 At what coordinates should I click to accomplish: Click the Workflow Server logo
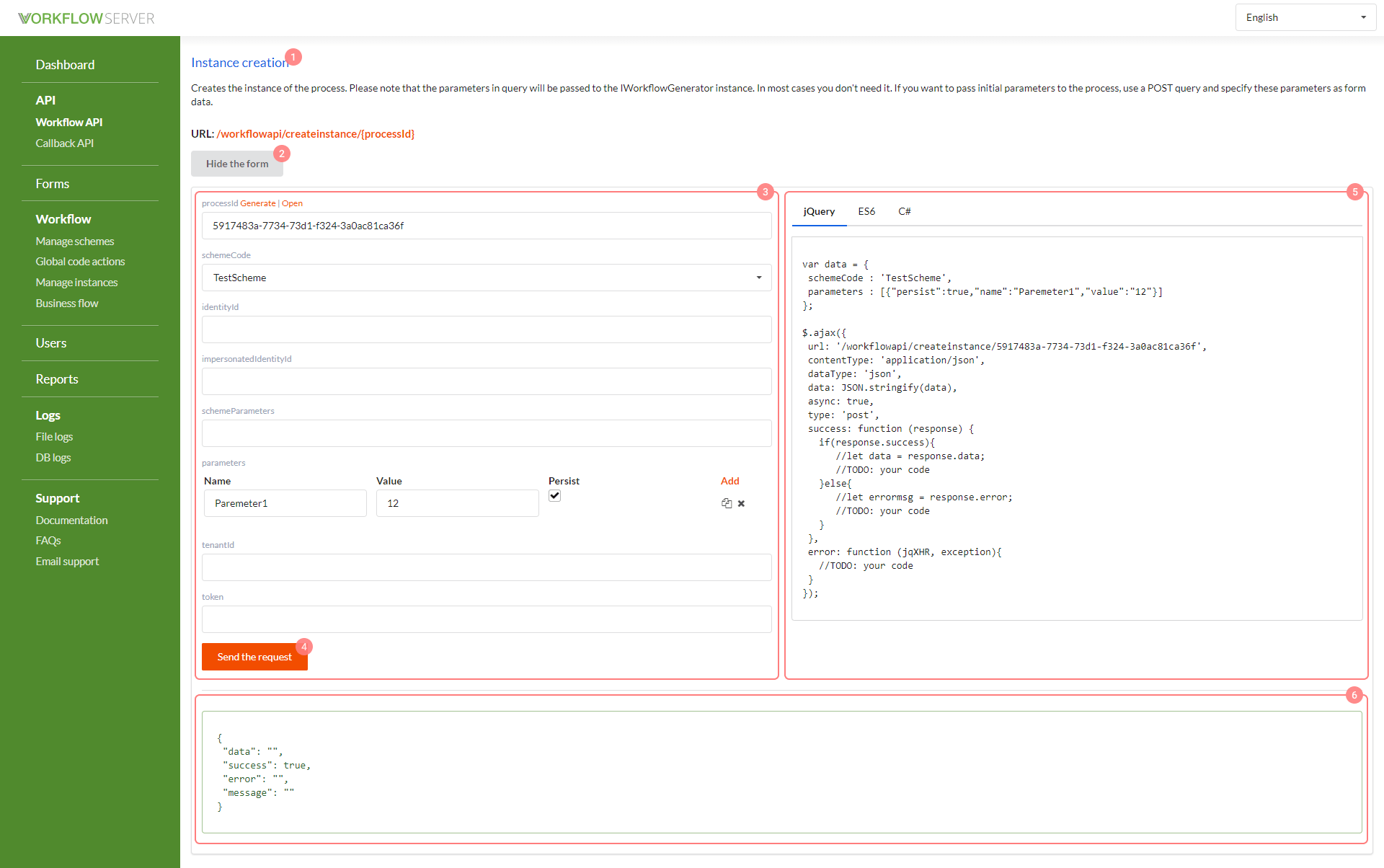coord(86,18)
